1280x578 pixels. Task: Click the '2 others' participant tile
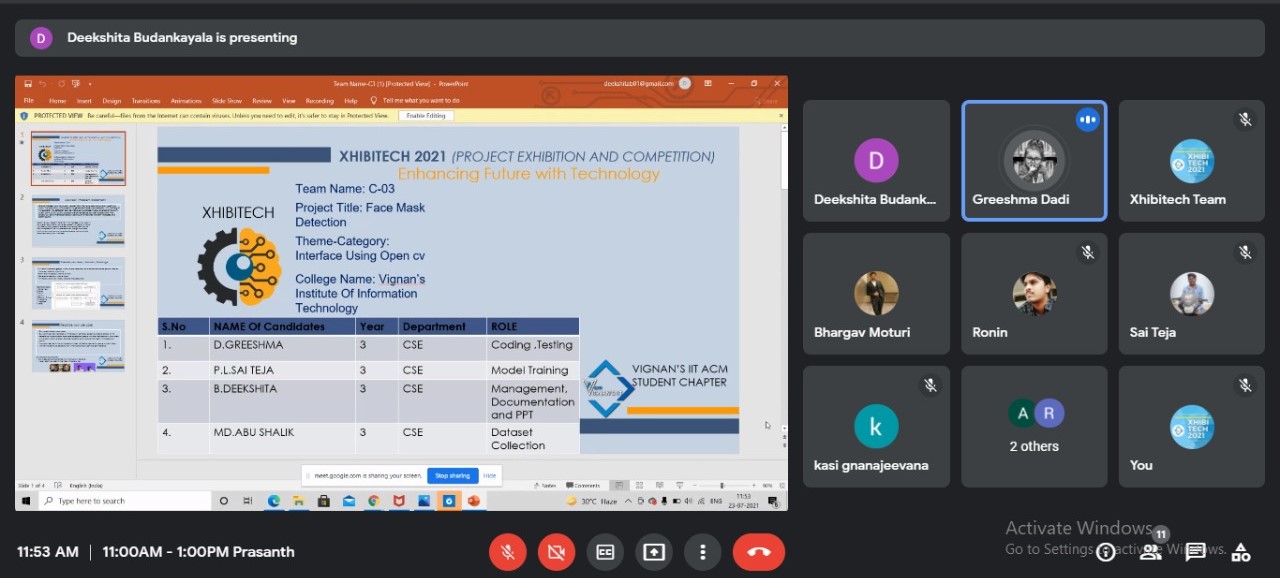click(x=1034, y=426)
